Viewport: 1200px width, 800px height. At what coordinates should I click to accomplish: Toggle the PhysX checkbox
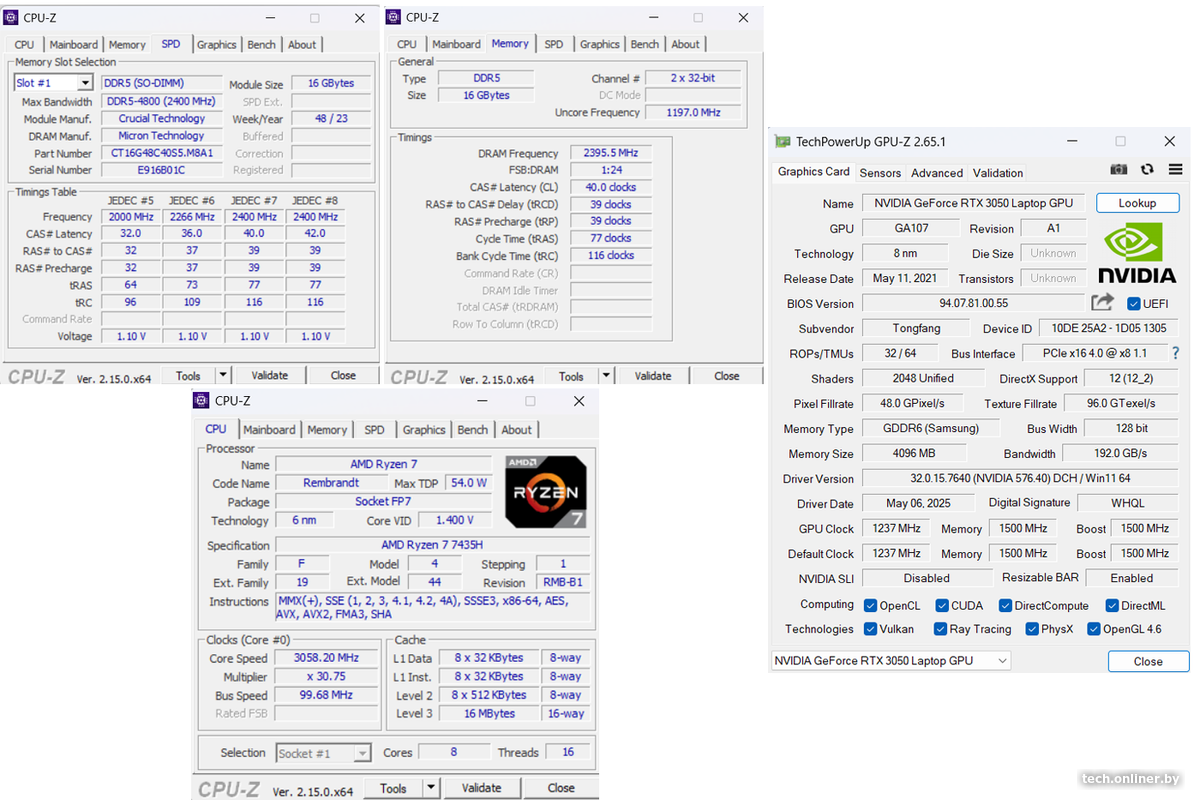point(1031,629)
